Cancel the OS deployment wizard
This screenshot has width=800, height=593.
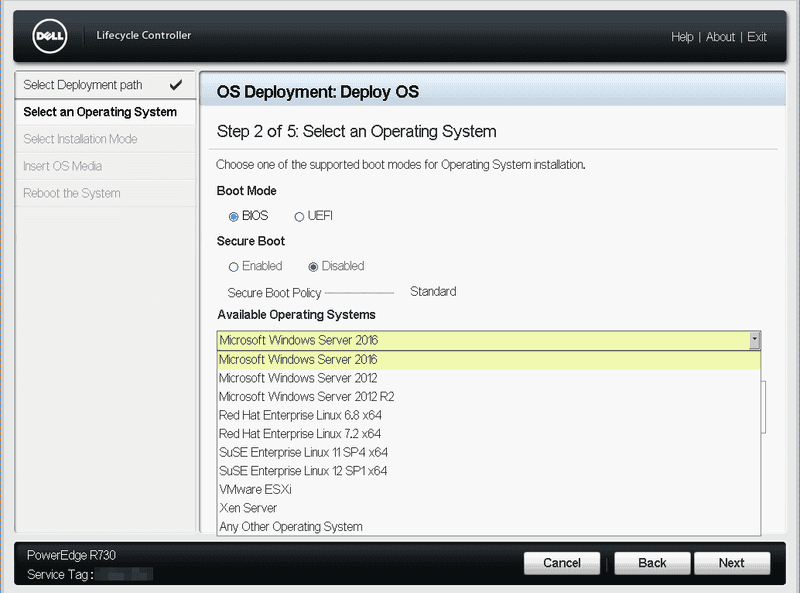pos(561,563)
